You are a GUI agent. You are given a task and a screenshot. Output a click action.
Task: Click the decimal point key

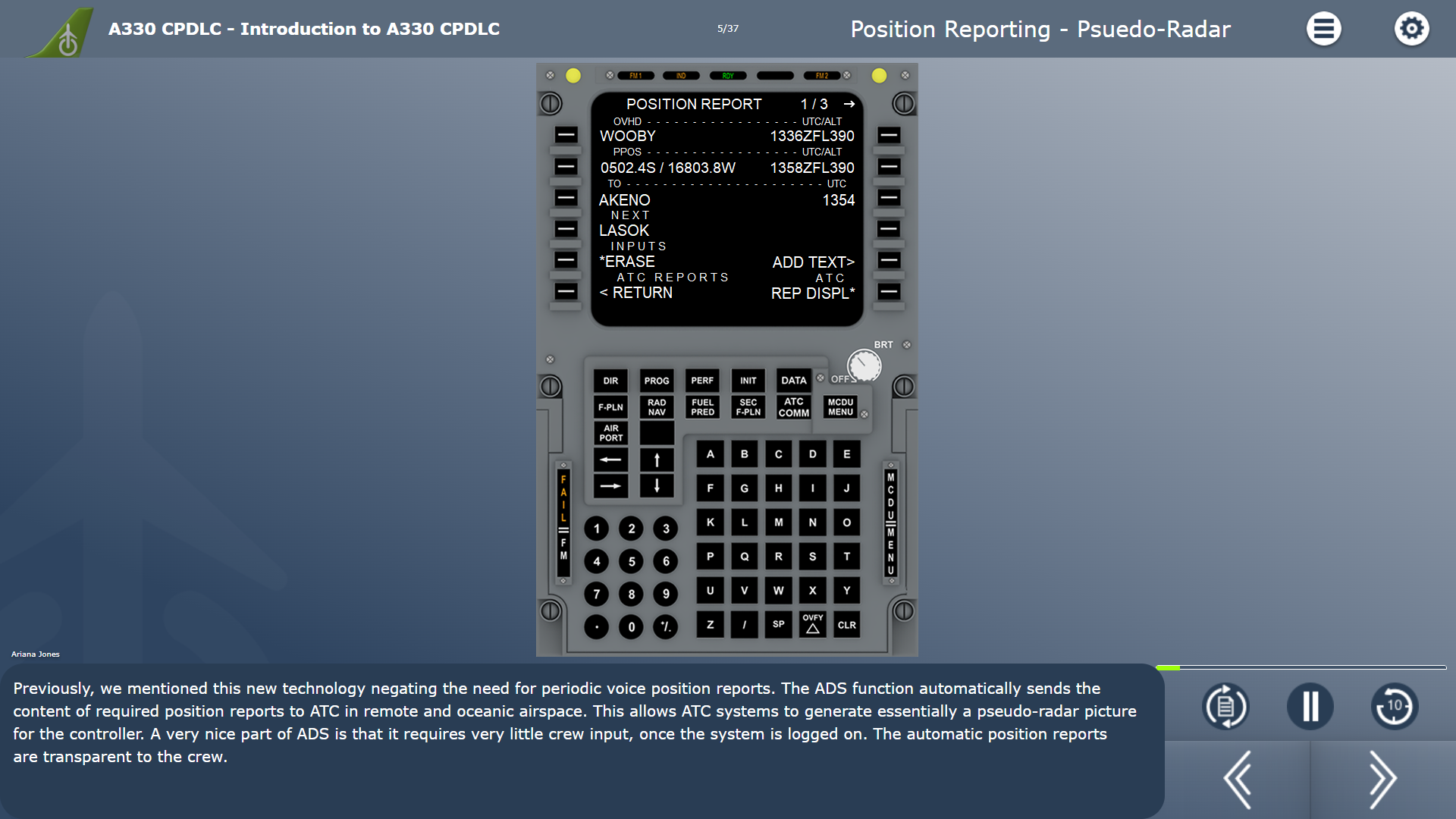pyautogui.click(x=596, y=626)
